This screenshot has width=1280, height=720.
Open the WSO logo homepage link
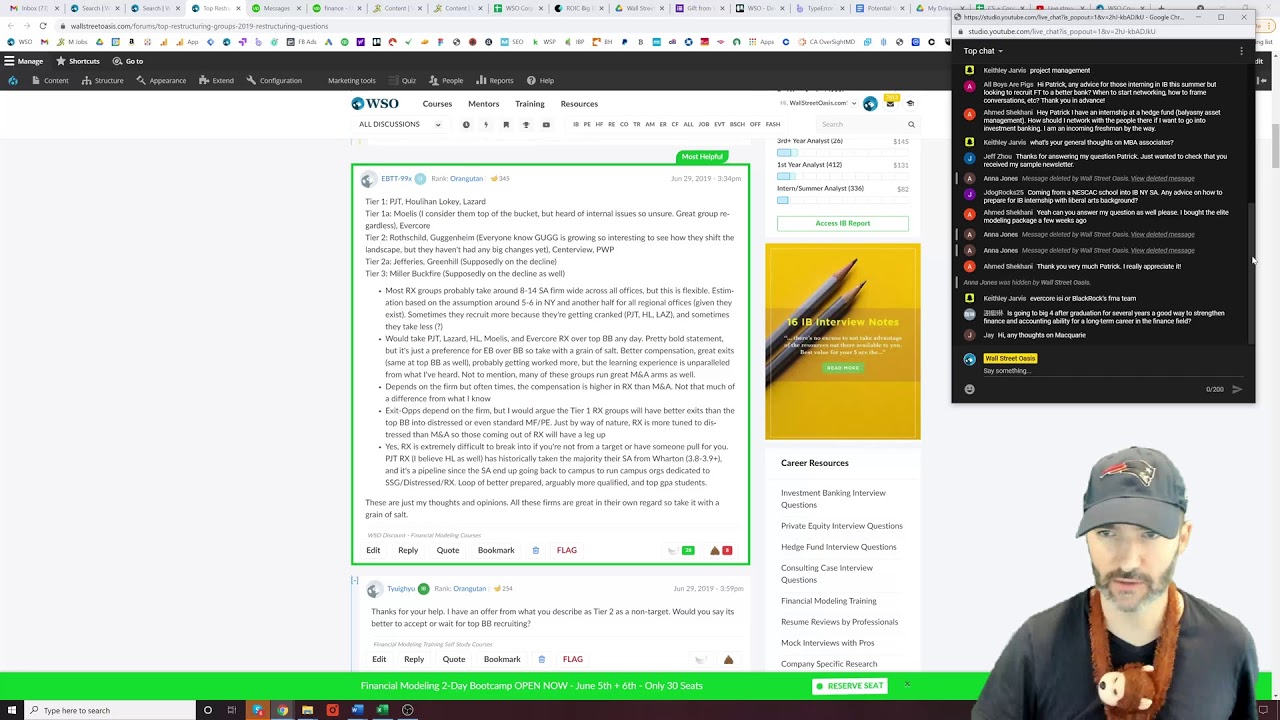pyautogui.click(x=375, y=103)
